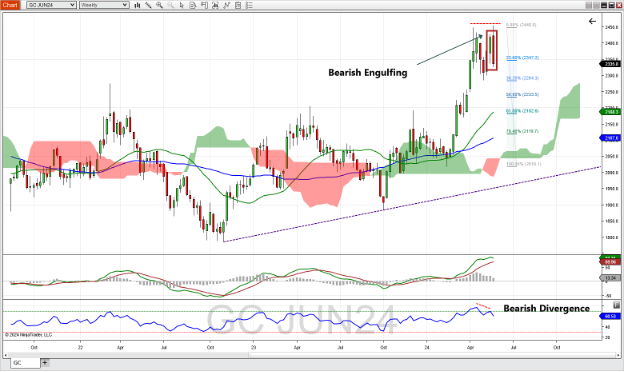Select the cursor pointer tool

click(x=181, y=5)
